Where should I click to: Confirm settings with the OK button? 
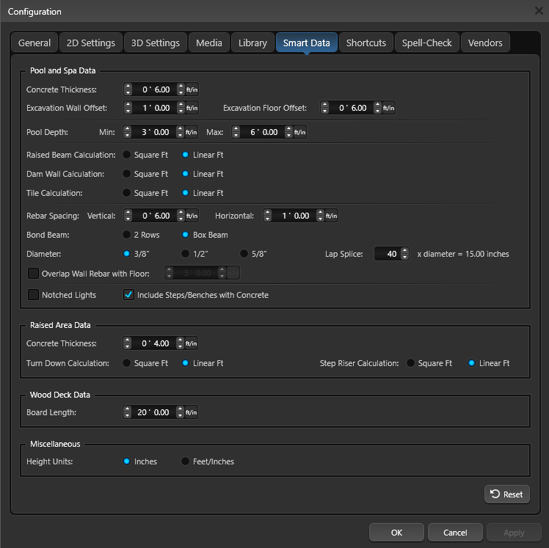[x=396, y=533]
